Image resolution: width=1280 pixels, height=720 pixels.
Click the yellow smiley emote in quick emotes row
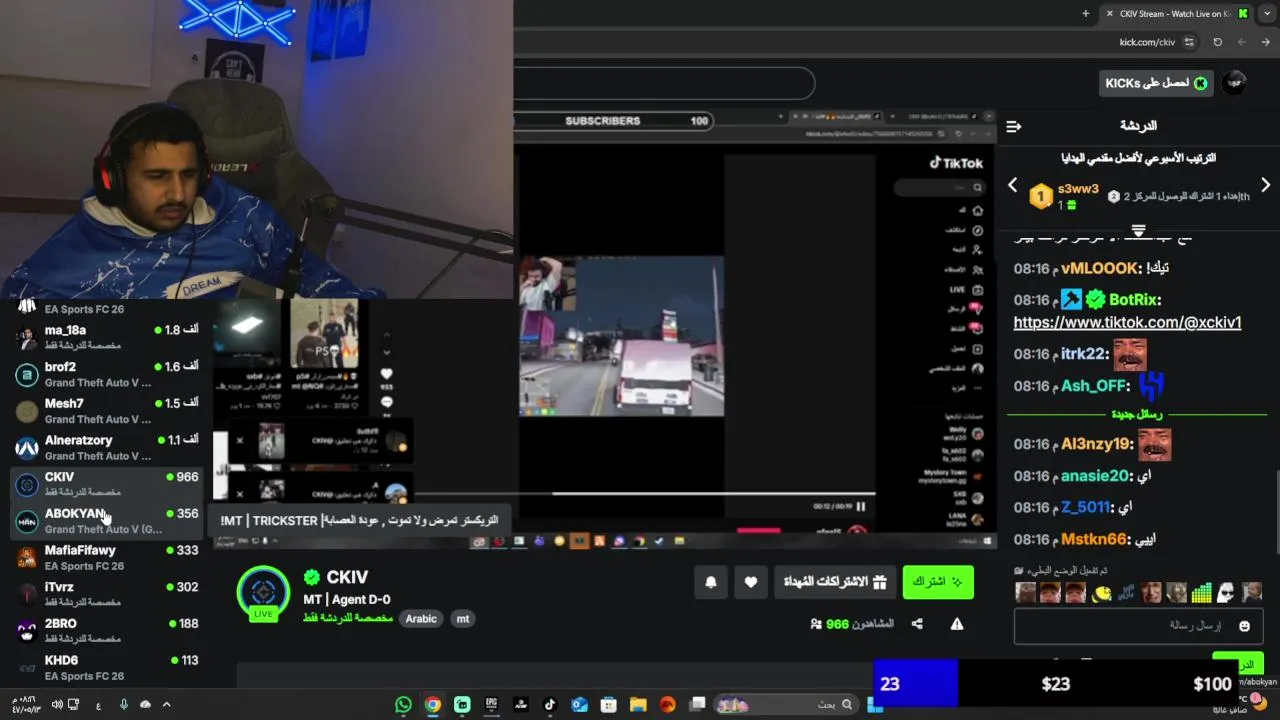point(1101,592)
